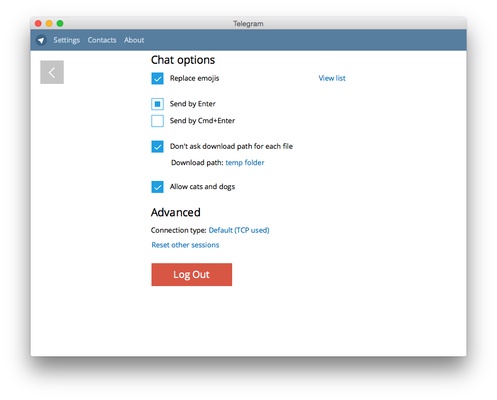Click the Advanced section heading
The height and width of the screenshot is (400, 497).
[x=176, y=212]
